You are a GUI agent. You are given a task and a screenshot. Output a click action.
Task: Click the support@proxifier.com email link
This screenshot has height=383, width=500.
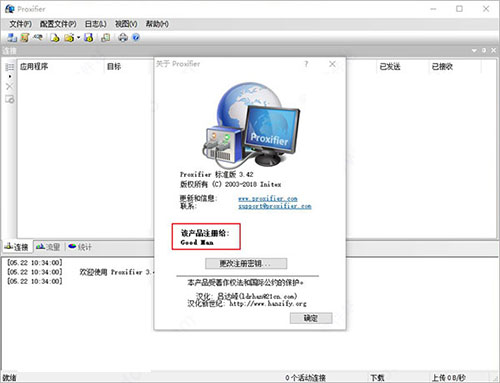coord(275,206)
